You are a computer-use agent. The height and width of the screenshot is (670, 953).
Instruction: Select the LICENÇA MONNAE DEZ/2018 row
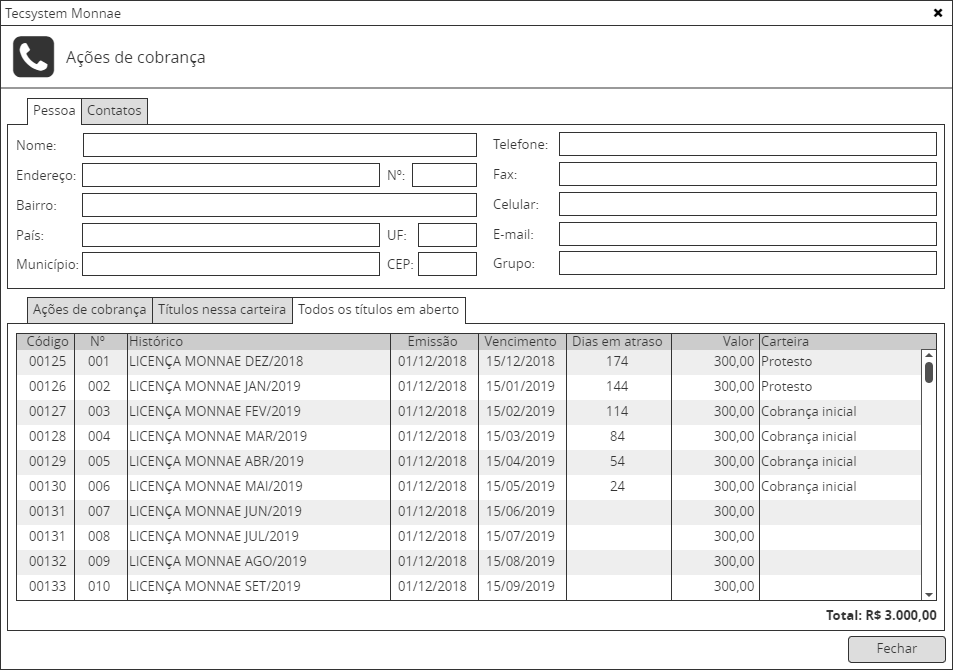coord(215,361)
